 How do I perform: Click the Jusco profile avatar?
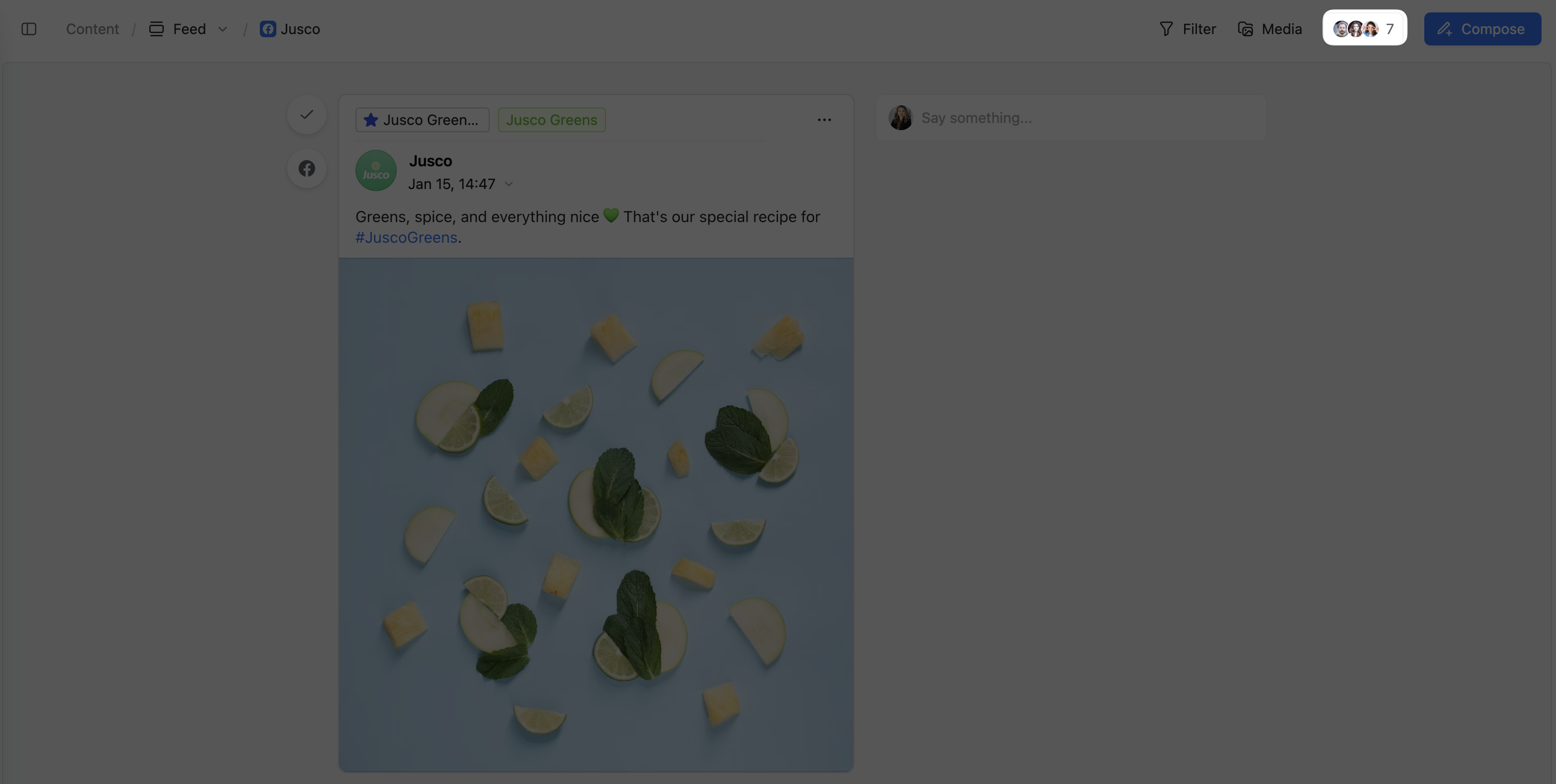tap(376, 171)
